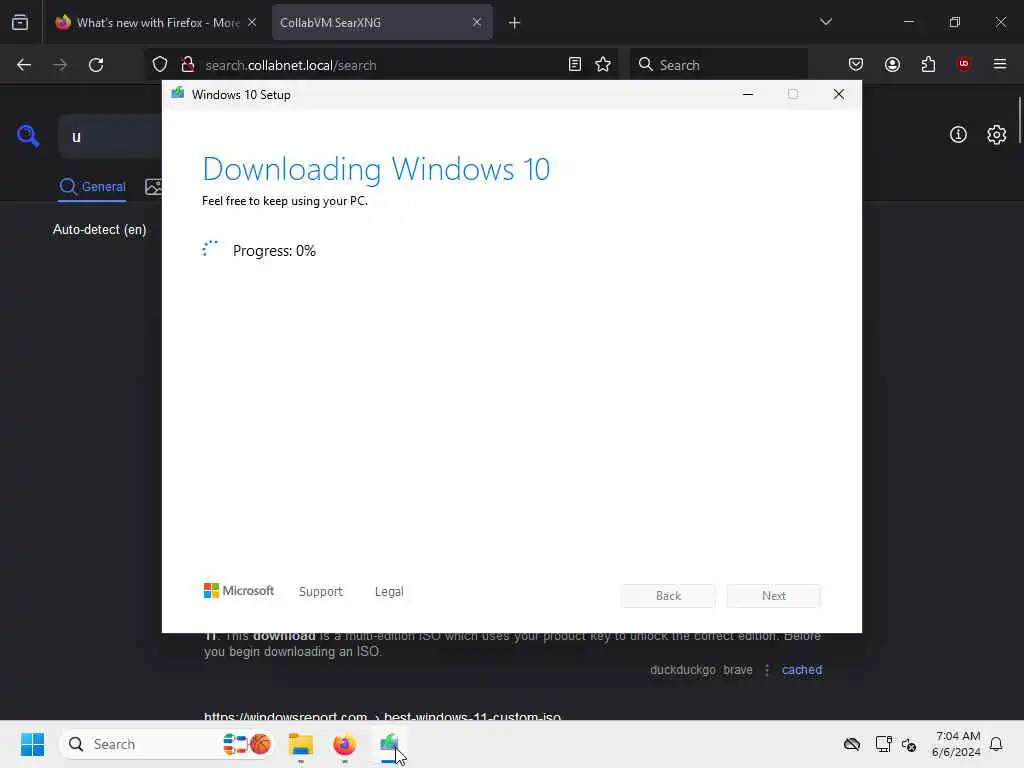Open Pocket save icon in toolbar
The image size is (1024, 768).
(856, 64)
